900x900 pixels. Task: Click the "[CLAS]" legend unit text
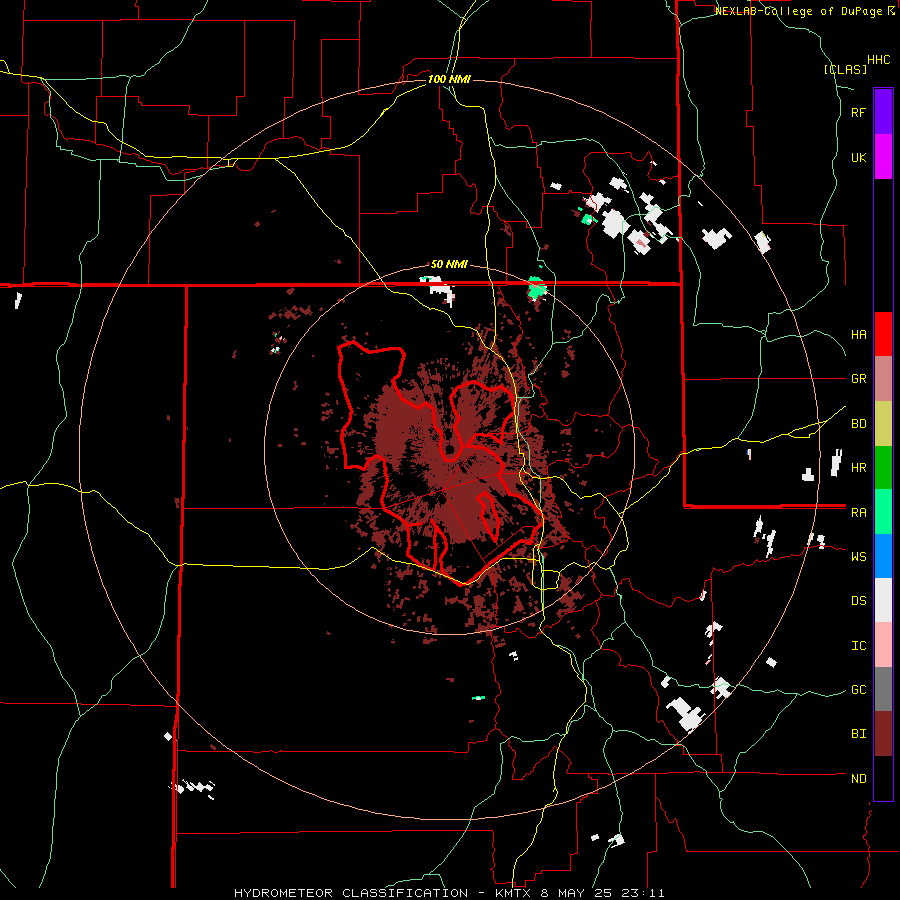[845, 70]
